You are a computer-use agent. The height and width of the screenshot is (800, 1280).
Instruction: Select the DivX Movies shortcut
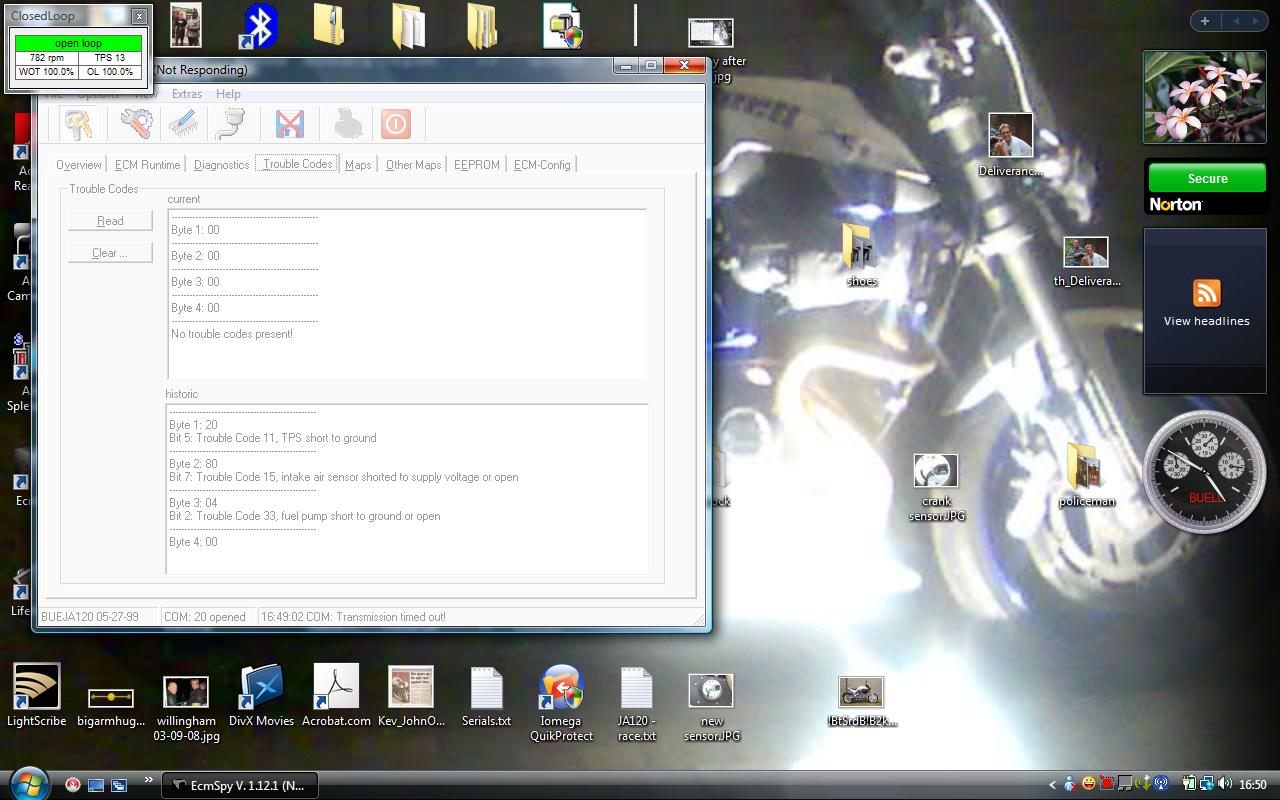[261, 696]
